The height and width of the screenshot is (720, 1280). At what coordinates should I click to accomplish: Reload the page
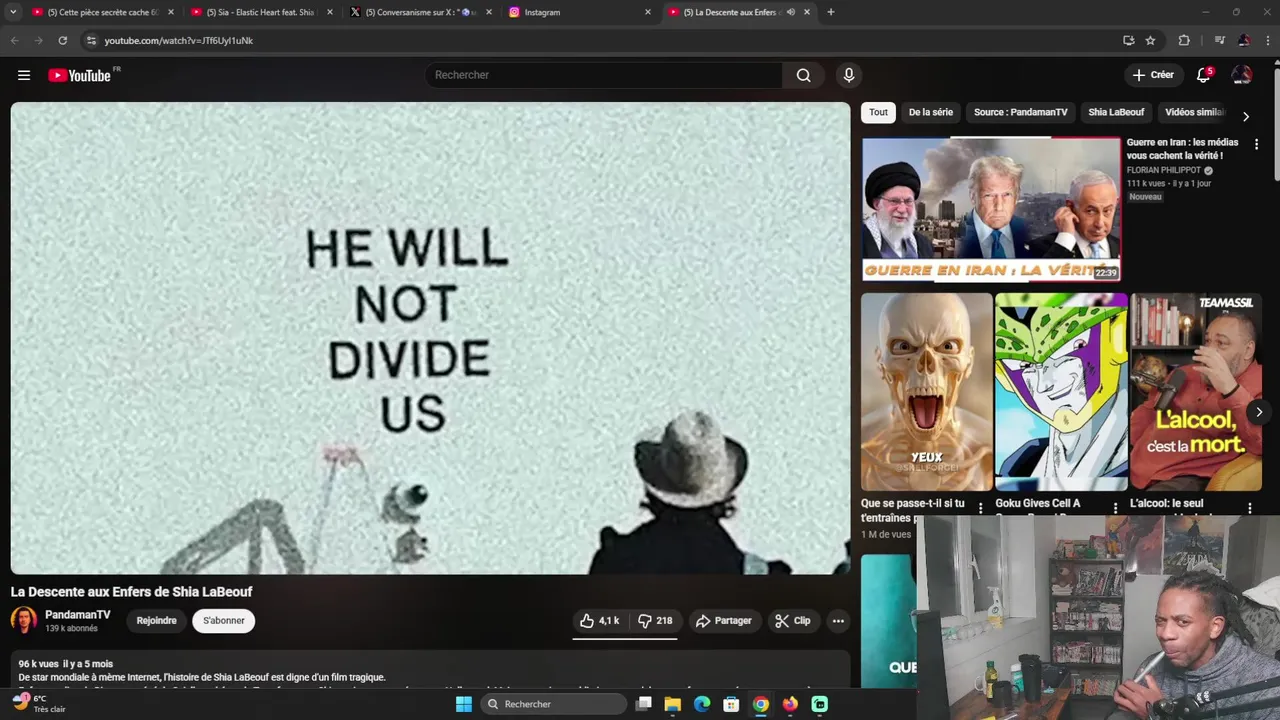pos(62,41)
